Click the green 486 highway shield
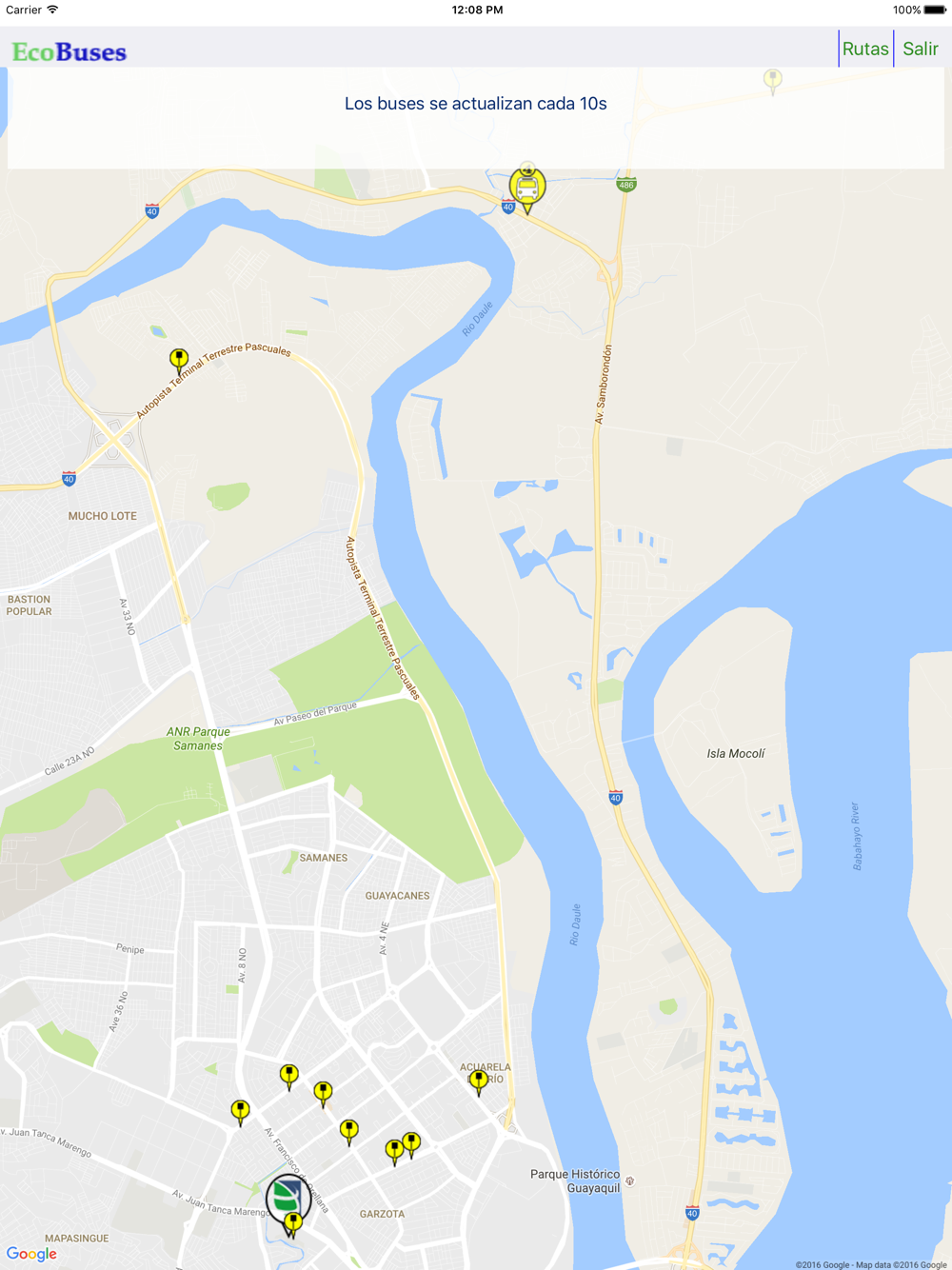Screen dimensions: 952x1270 click(x=625, y=185)
